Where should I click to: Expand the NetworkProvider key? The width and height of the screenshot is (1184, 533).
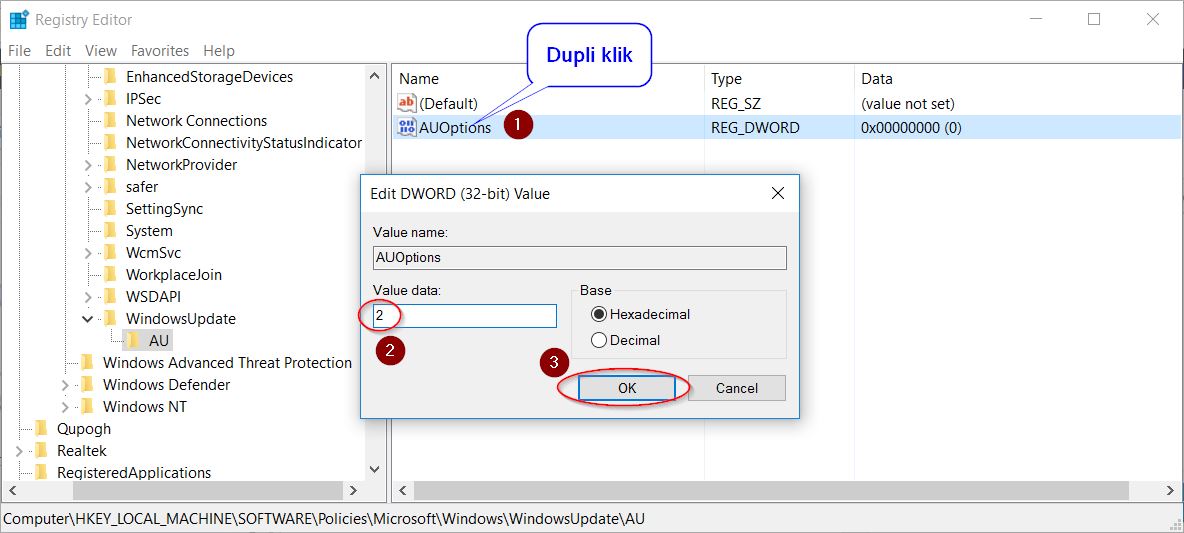[88, 165]
